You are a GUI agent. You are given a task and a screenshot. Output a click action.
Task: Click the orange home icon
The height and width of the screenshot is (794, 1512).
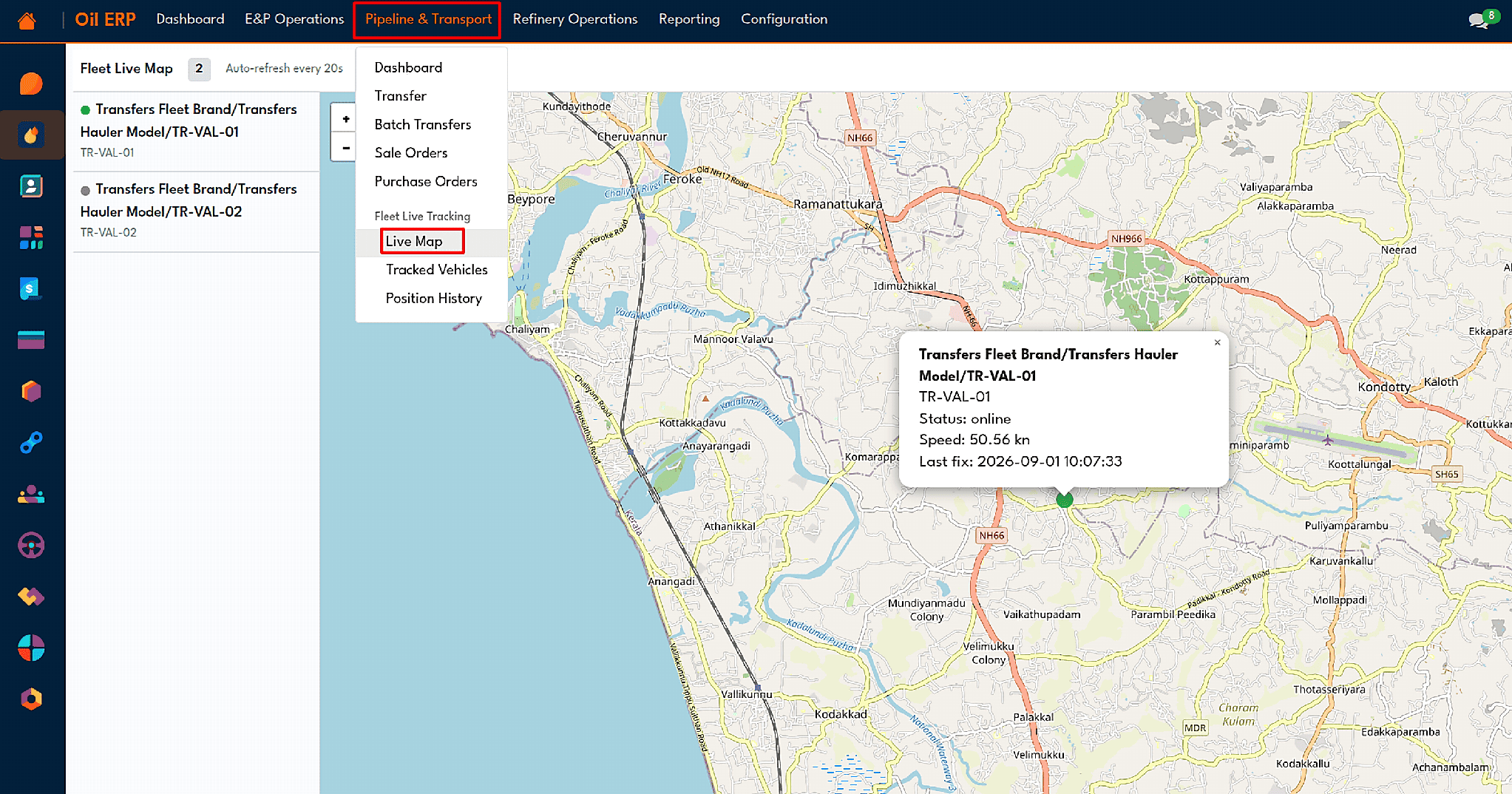(27, 20)
